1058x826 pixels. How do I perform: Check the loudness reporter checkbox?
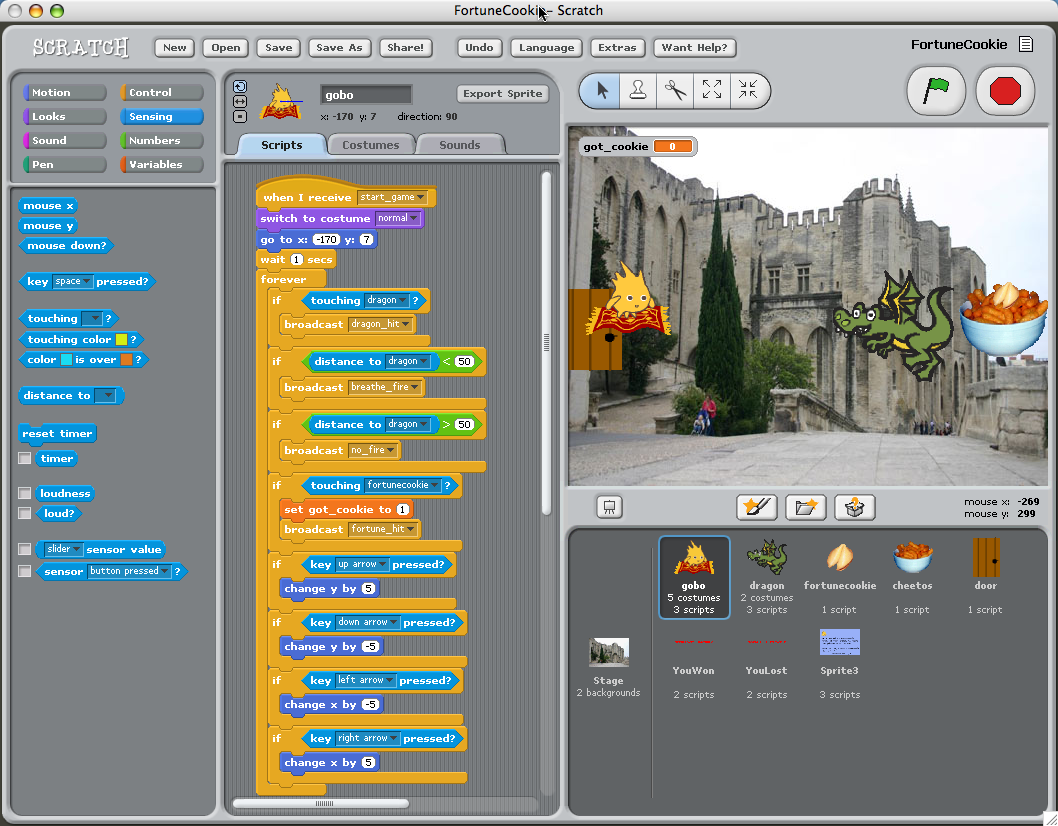coord(24,494)
